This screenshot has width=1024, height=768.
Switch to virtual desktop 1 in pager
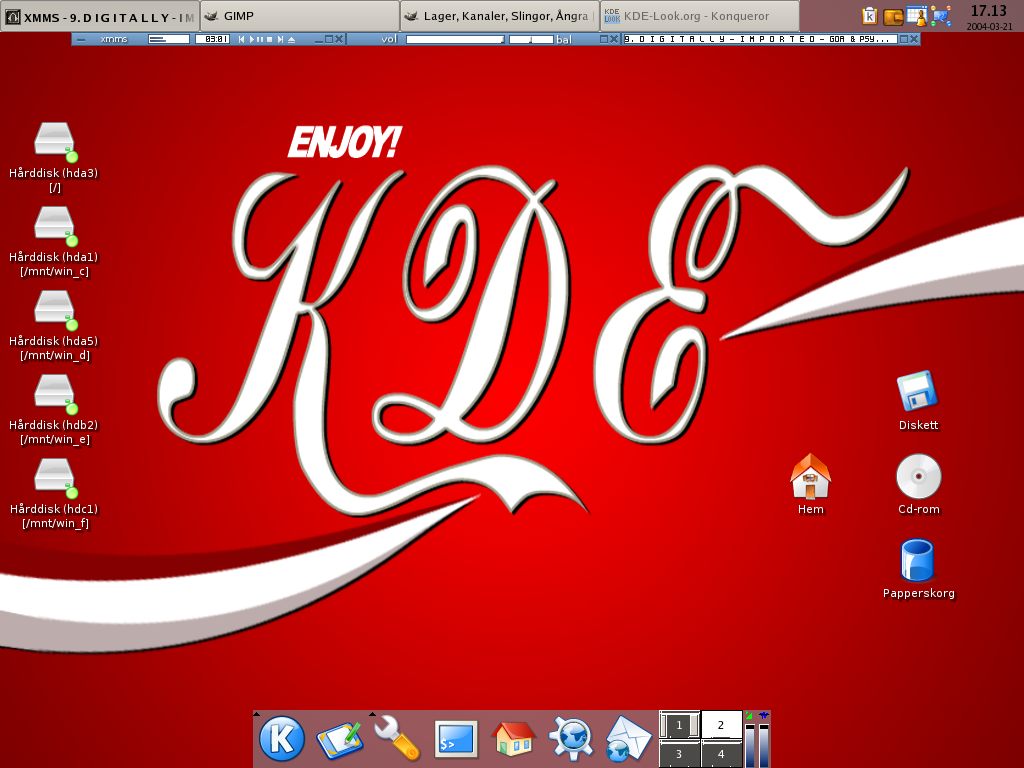[679, 725]
